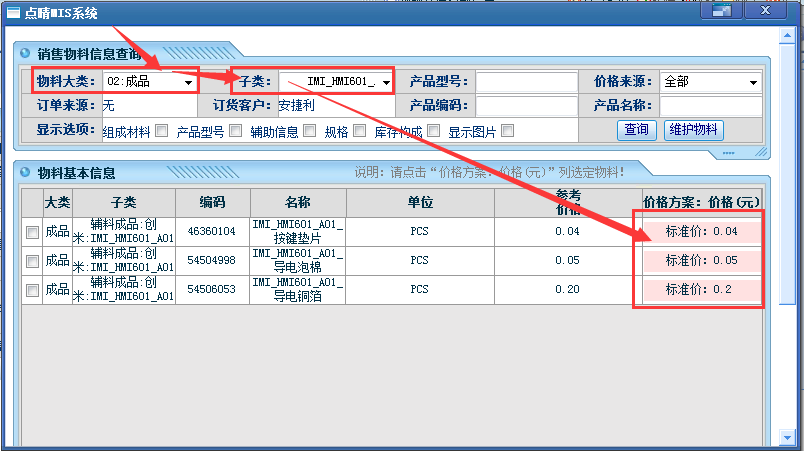This screenshot has height=451, width=804.
Task: Tick the 规格 checkbox
Action: pos(359,131)
